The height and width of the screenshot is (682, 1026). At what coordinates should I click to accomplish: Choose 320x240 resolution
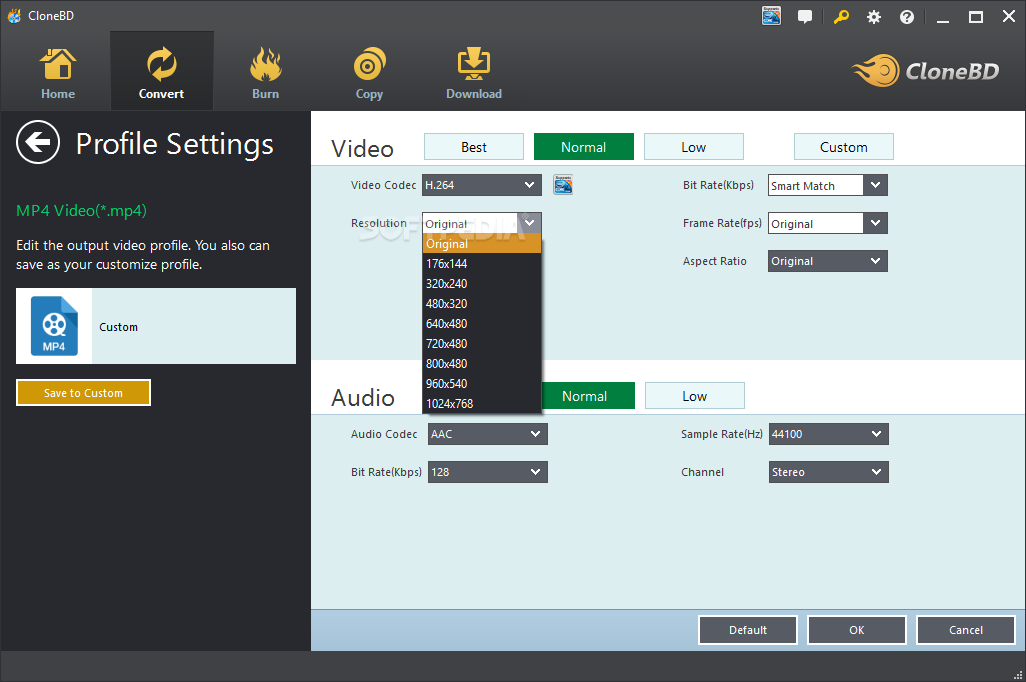point(482,283)
